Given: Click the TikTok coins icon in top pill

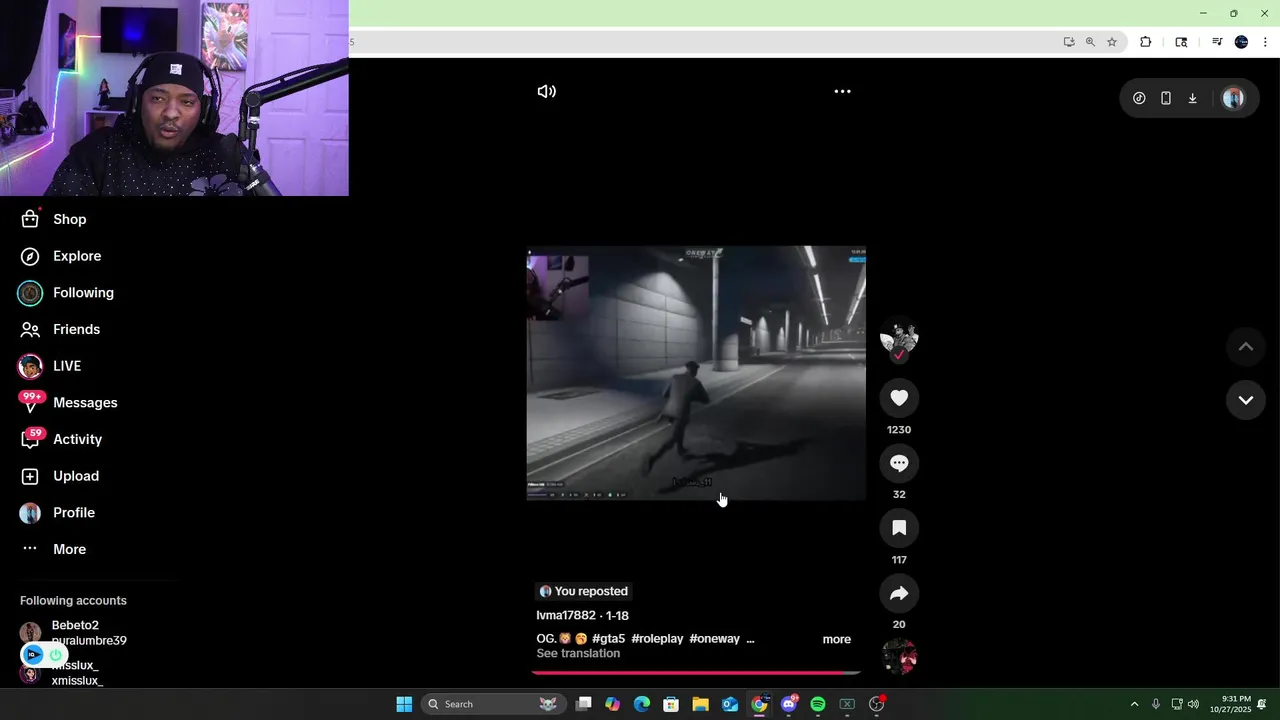Looking at the screenshot, I should (1139, 98).
